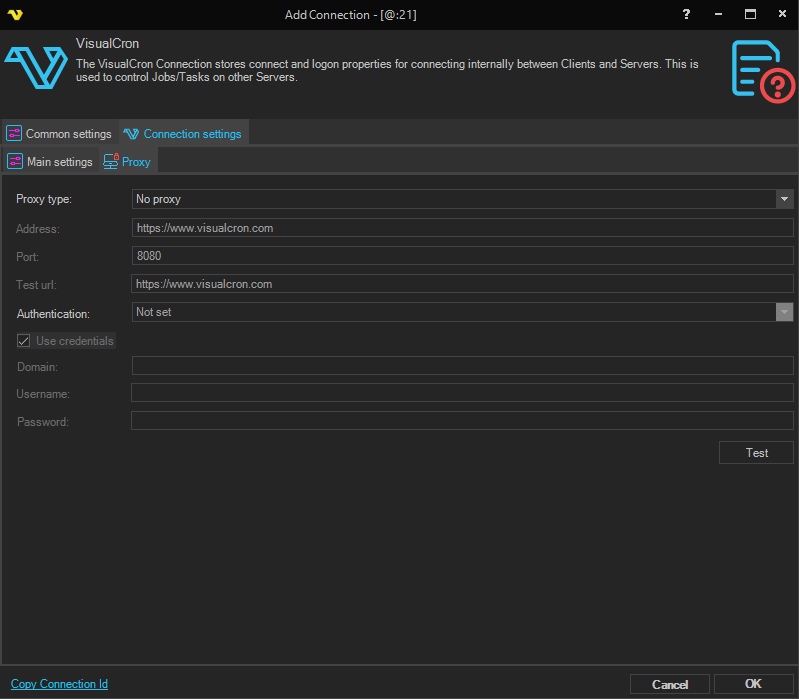Image resolution: width=799 pixels, height=699 pixels.
Task: Click the Connection settings tab icon
Action: (x=131, y=134)
